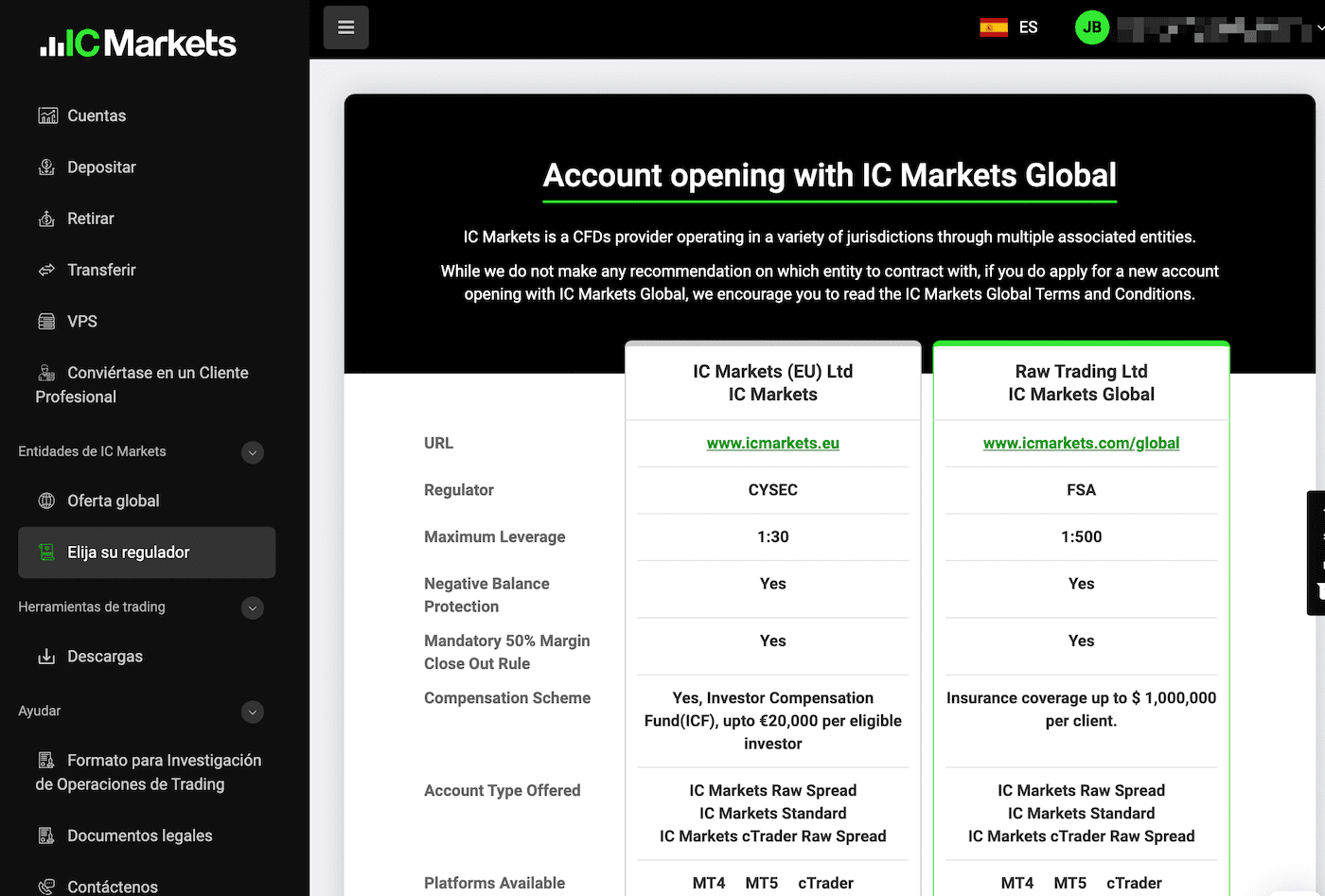This screenshot has height=896, width=1325.
Task: Click the Account Type Offered label
Action: point(503,791)
